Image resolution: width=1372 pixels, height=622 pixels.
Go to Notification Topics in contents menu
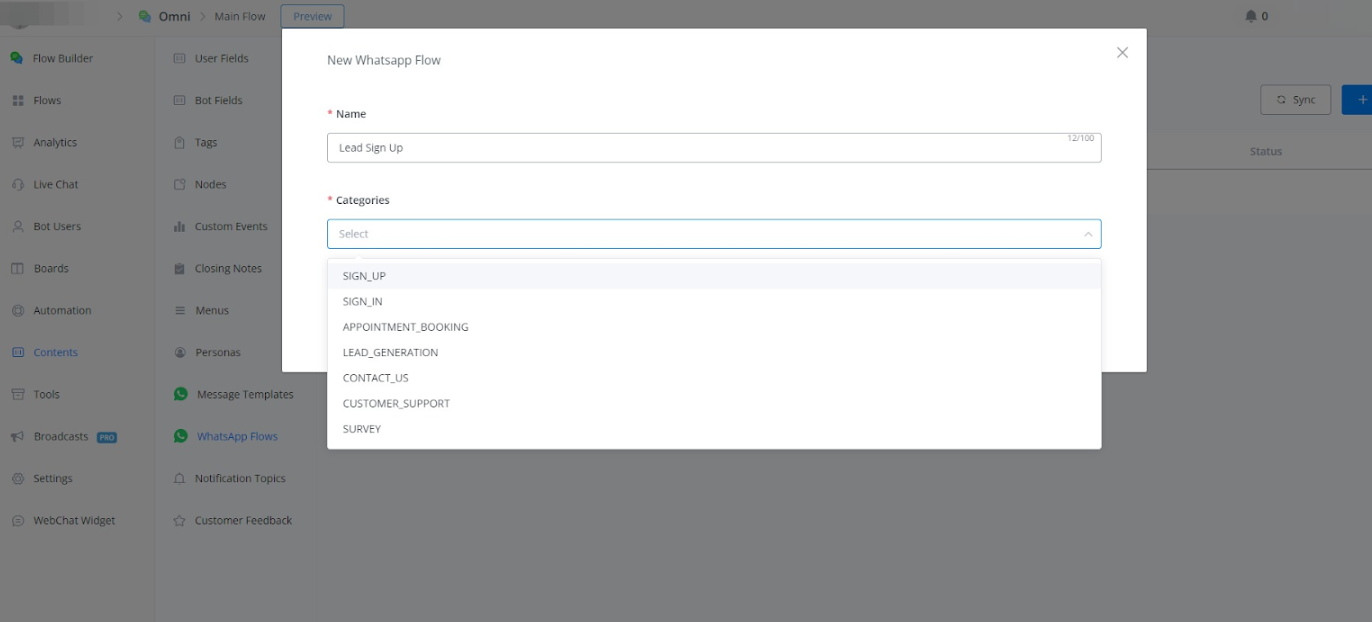click(239, 479)
